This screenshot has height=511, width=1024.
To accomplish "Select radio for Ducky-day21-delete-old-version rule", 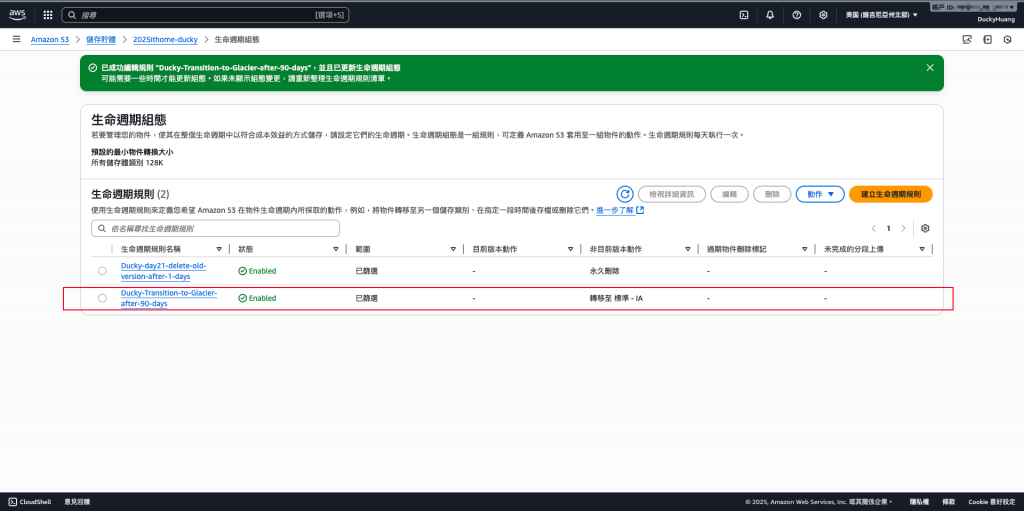I will 102,271.
